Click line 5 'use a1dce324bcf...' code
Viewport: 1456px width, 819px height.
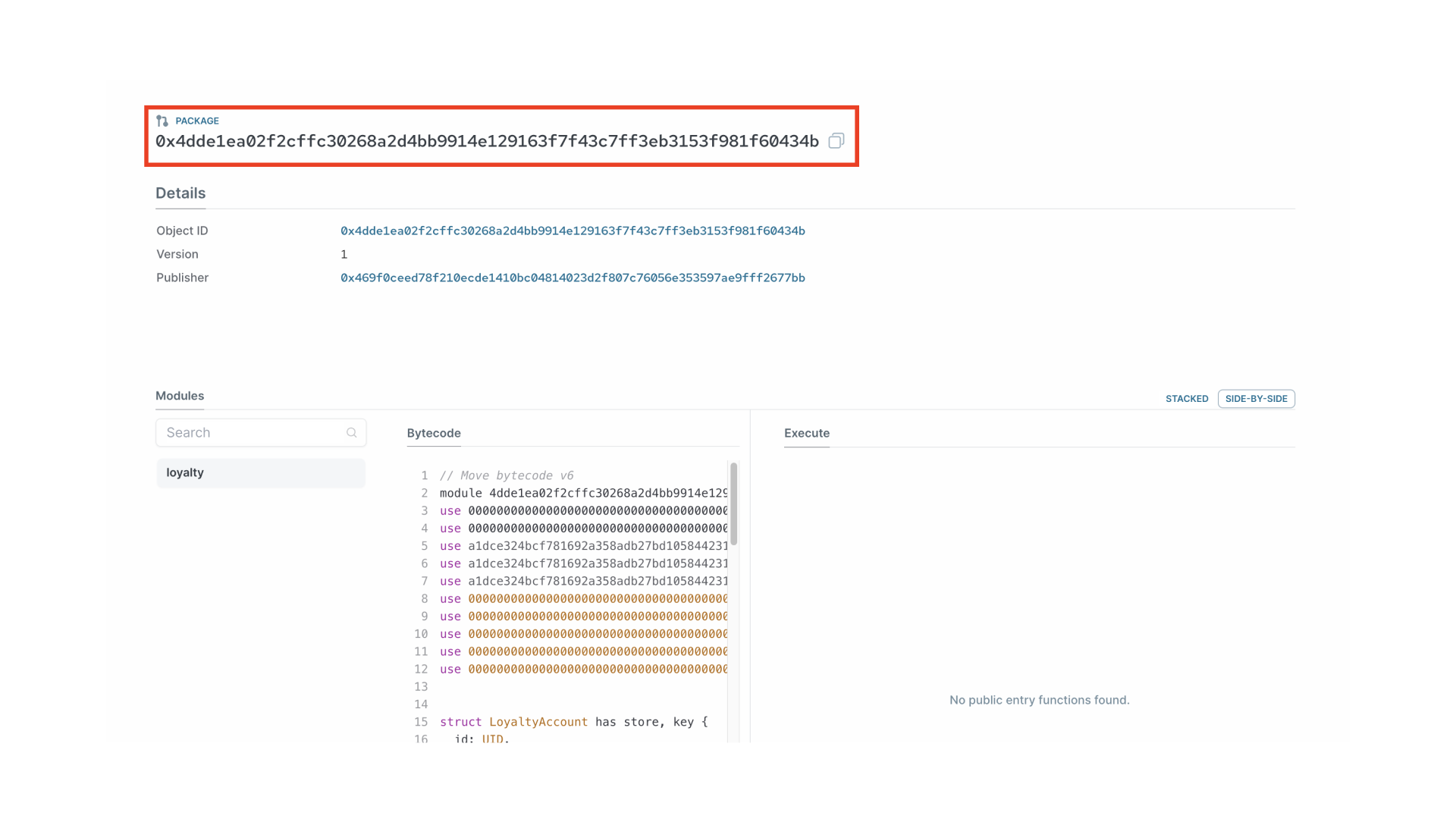click(583, 546)
